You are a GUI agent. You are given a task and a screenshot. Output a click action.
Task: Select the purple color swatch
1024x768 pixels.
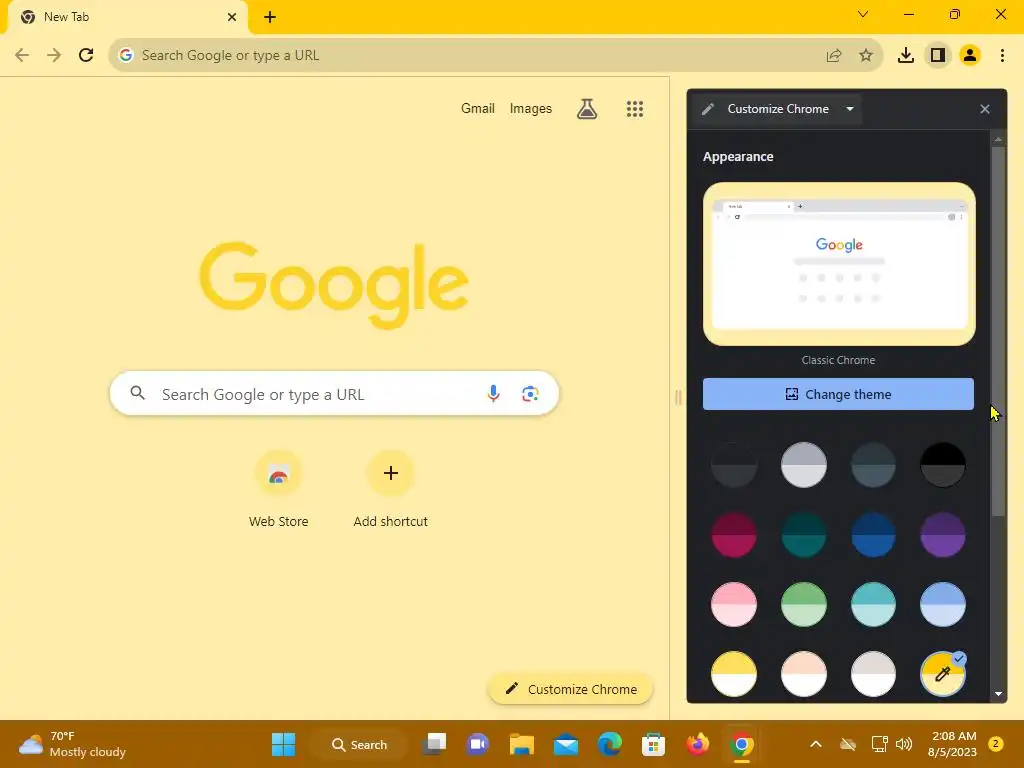[x=942, y=535]
